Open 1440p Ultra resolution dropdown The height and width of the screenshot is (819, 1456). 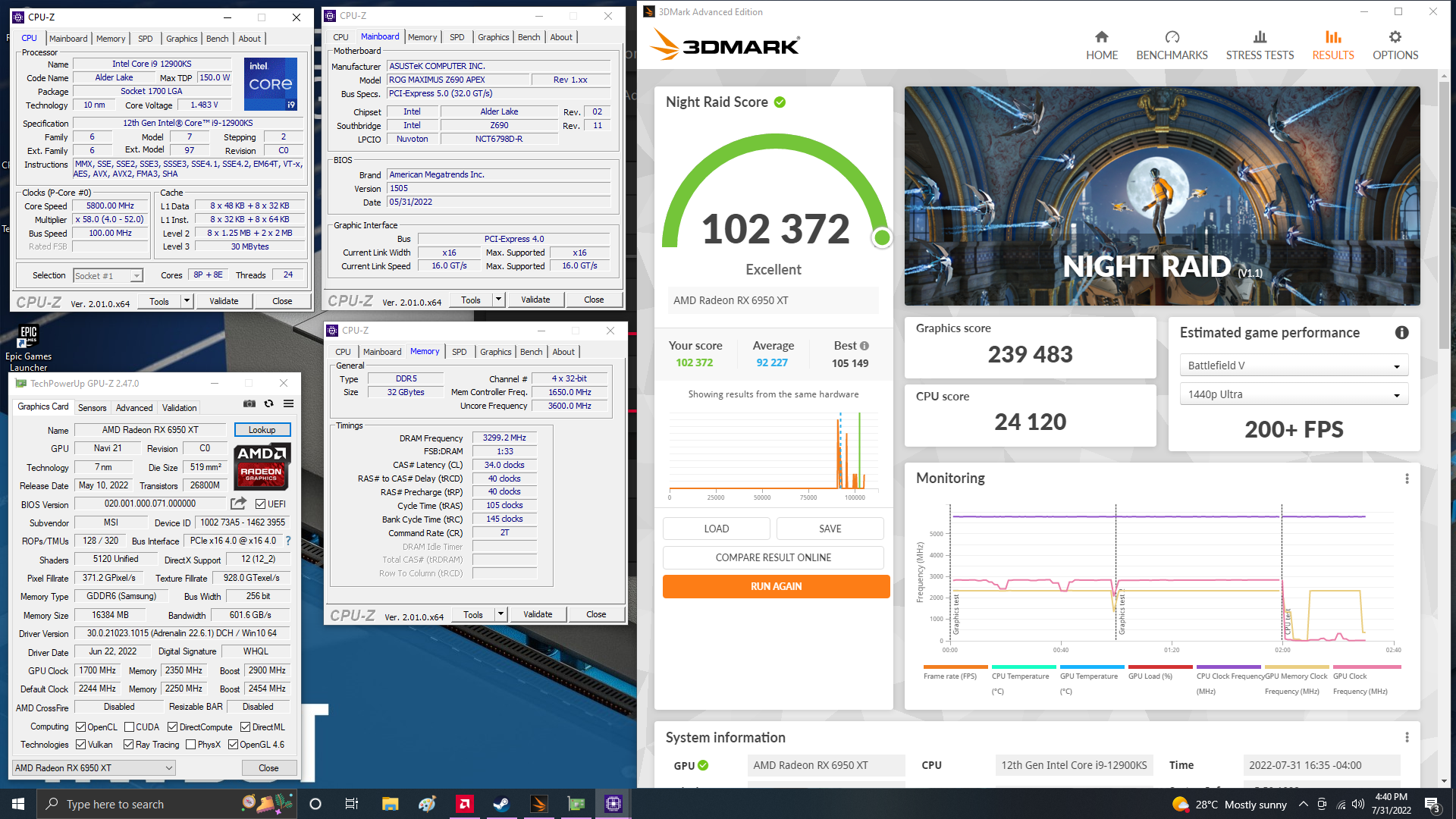click(x=1294, y=394)
